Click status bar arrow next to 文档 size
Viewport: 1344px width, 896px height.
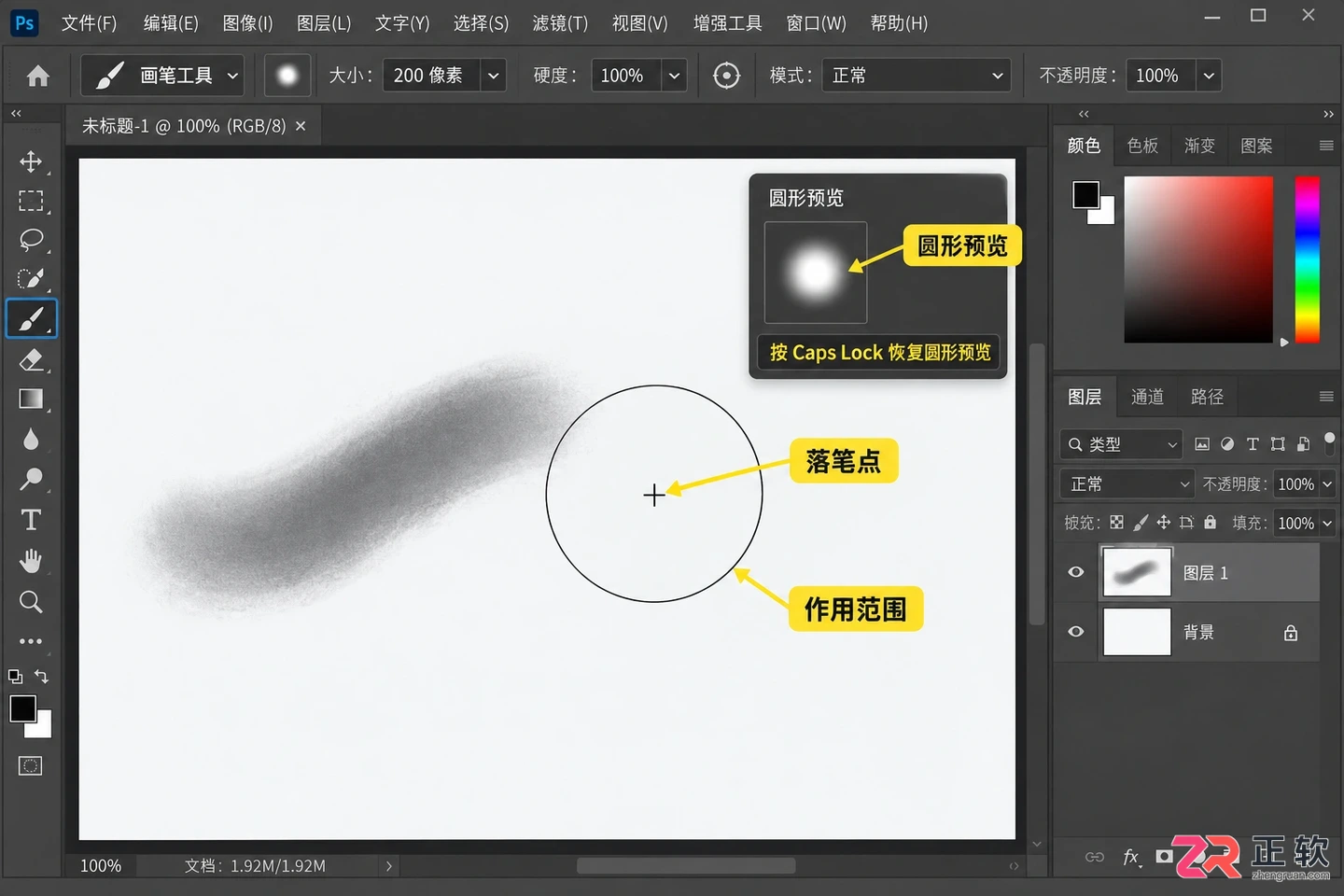(389, 866)
